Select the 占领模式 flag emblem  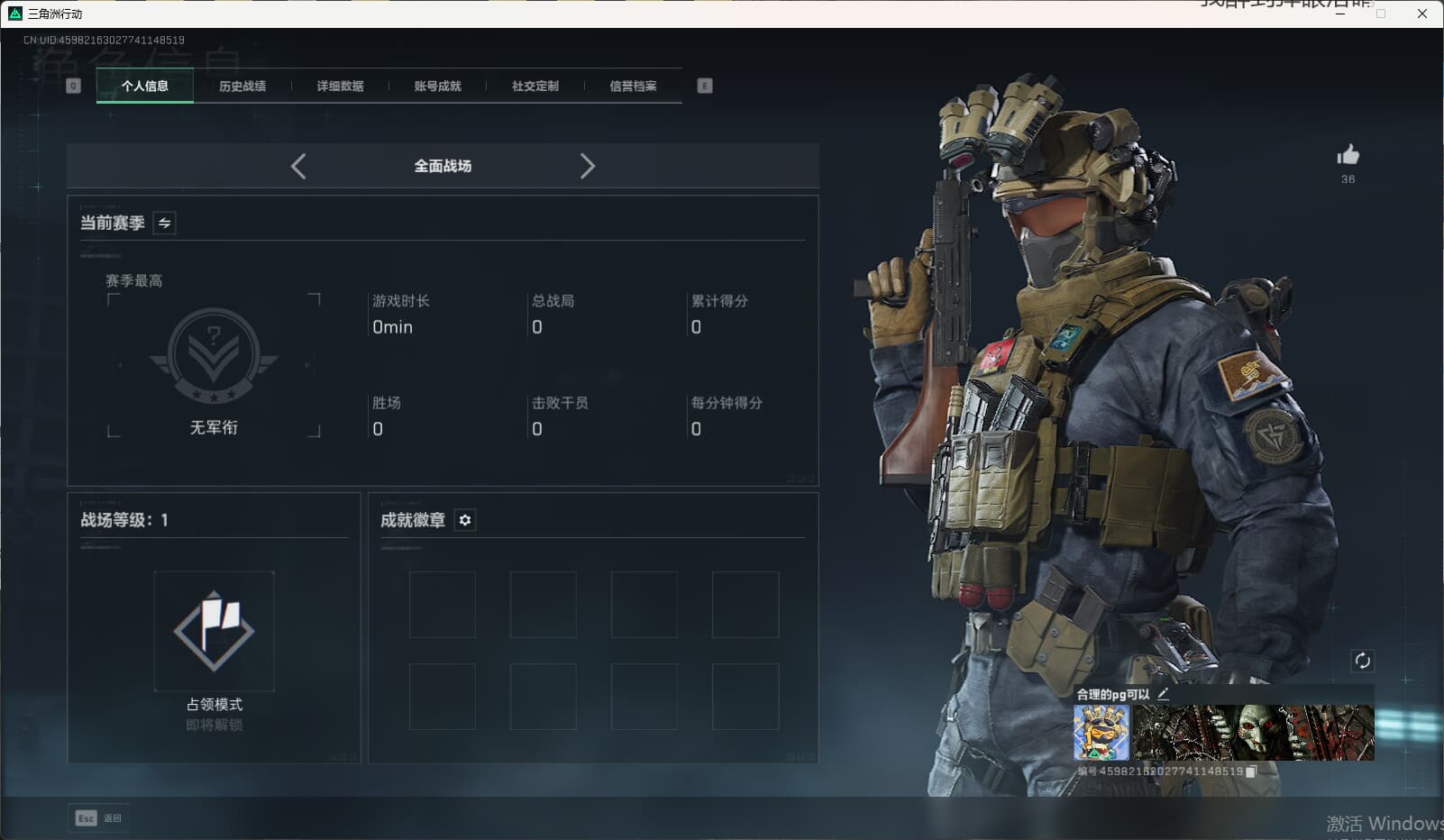click(x=214, y=632)
